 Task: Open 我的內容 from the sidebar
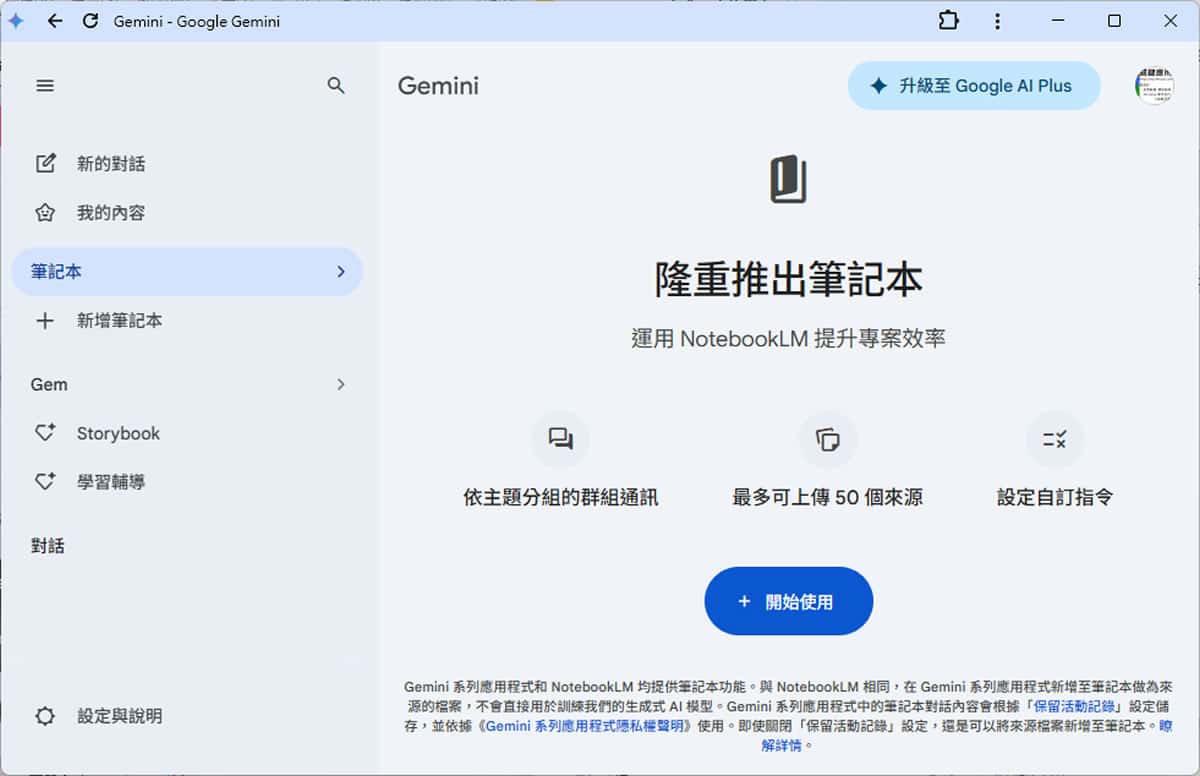point(111,212)
